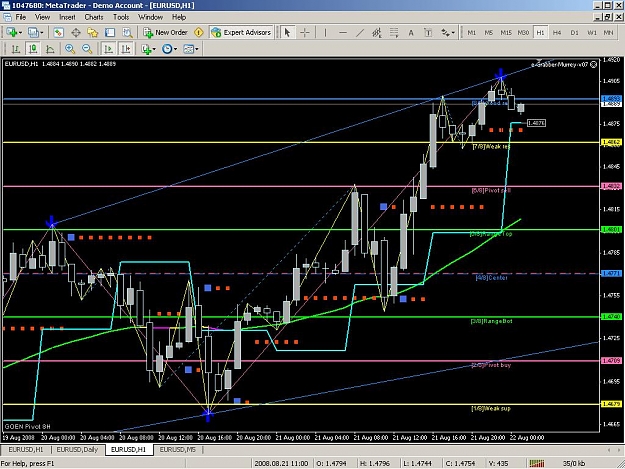Open the Charts menu
Screen dimensions: 625x469
(x=94, y=17)
